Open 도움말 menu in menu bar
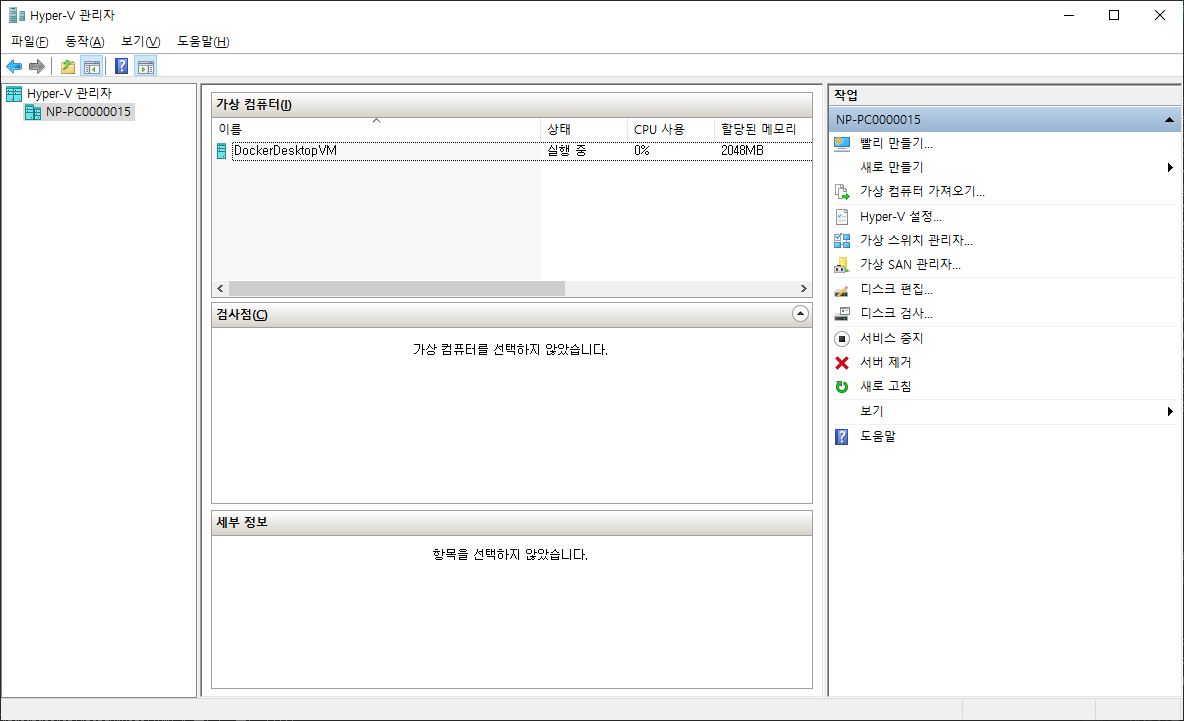Image resolution: width=1184 pixels, height=721 pixels. pos(203,42)
